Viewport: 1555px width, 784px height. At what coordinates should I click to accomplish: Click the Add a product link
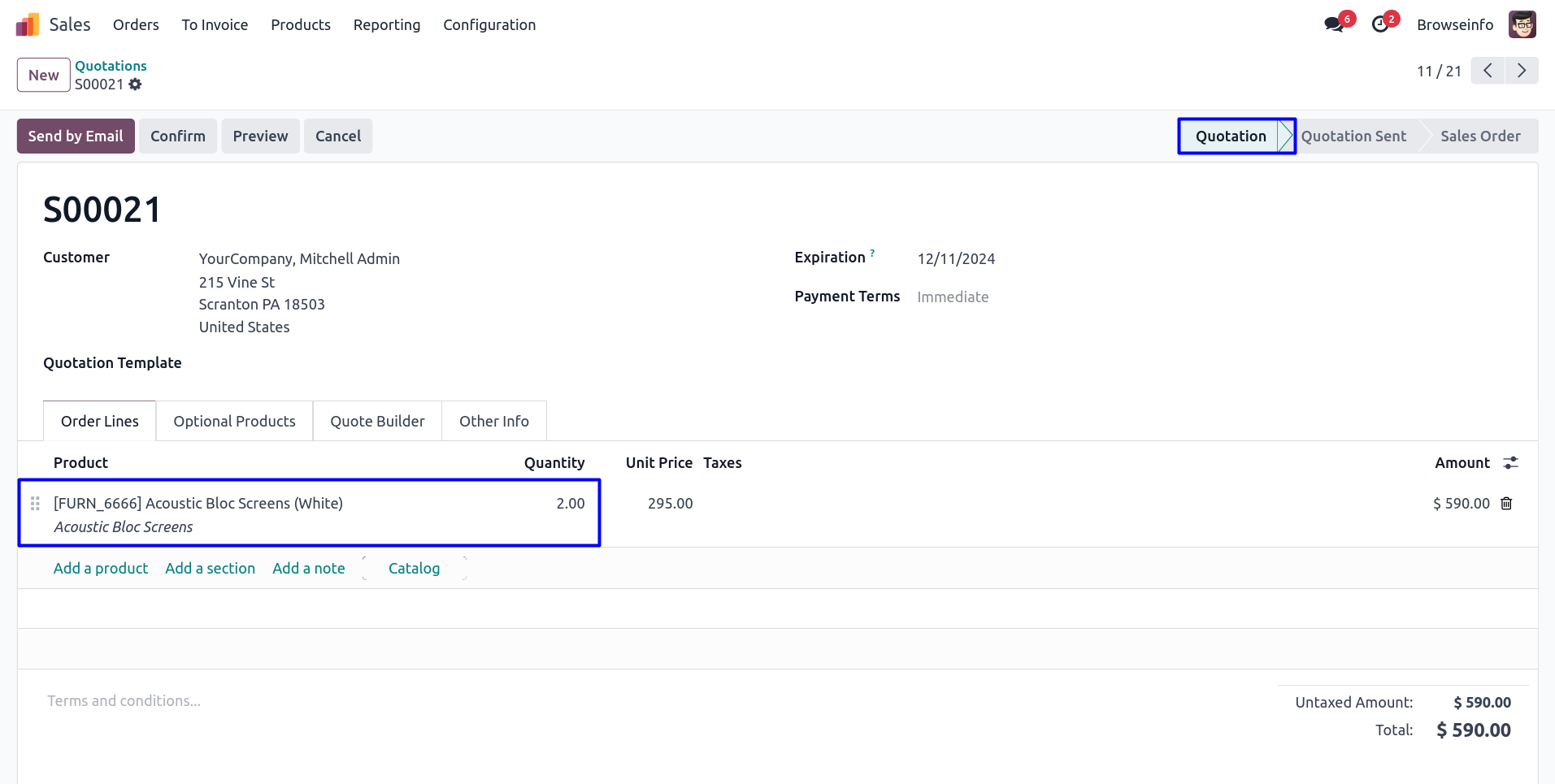pyautogui.click(x=101, y=569)
